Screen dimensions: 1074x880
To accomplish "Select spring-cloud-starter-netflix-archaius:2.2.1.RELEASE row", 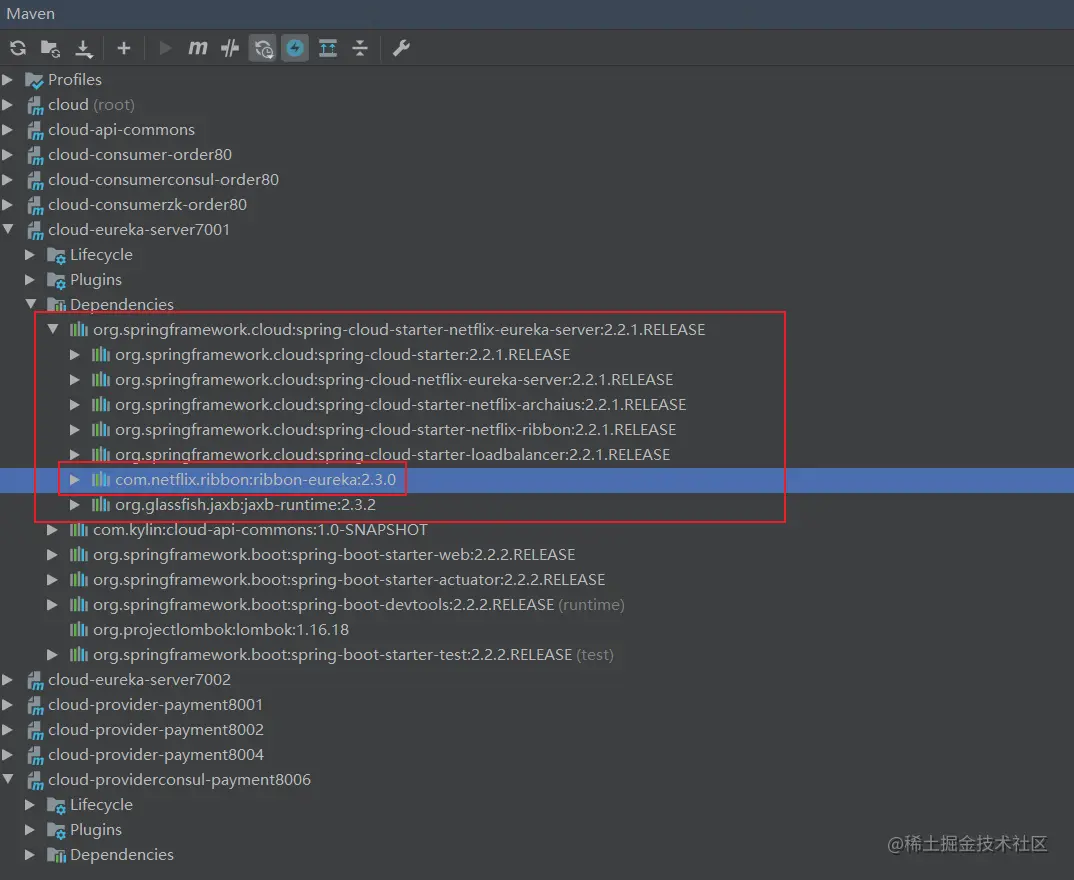I will pos(400,405).
